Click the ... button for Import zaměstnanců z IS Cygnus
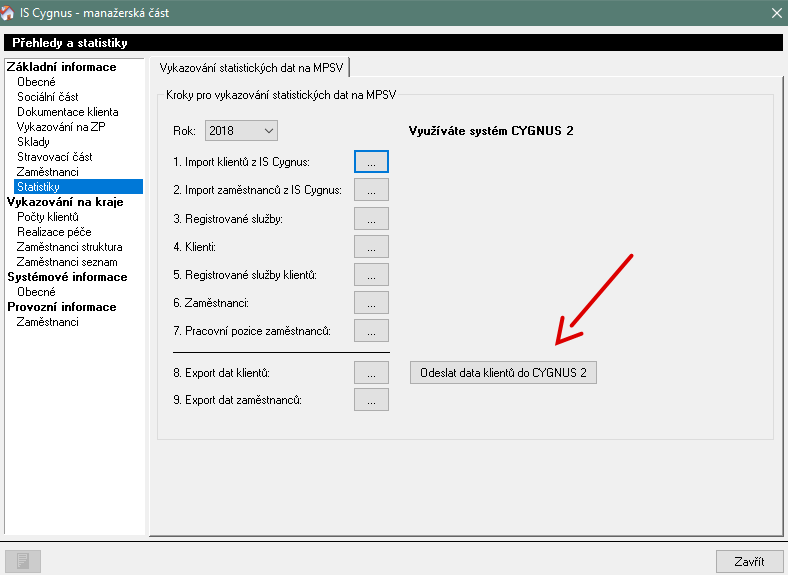788x575 pixels. (x=371, y=190)
